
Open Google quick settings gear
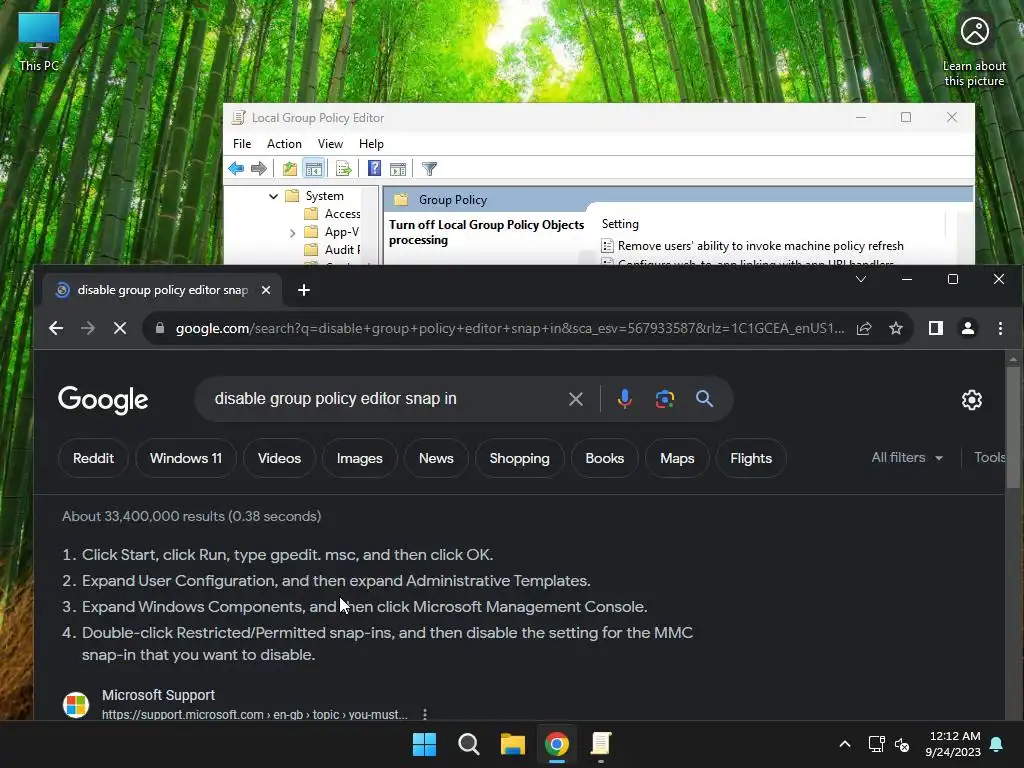[x=972, y=400]
